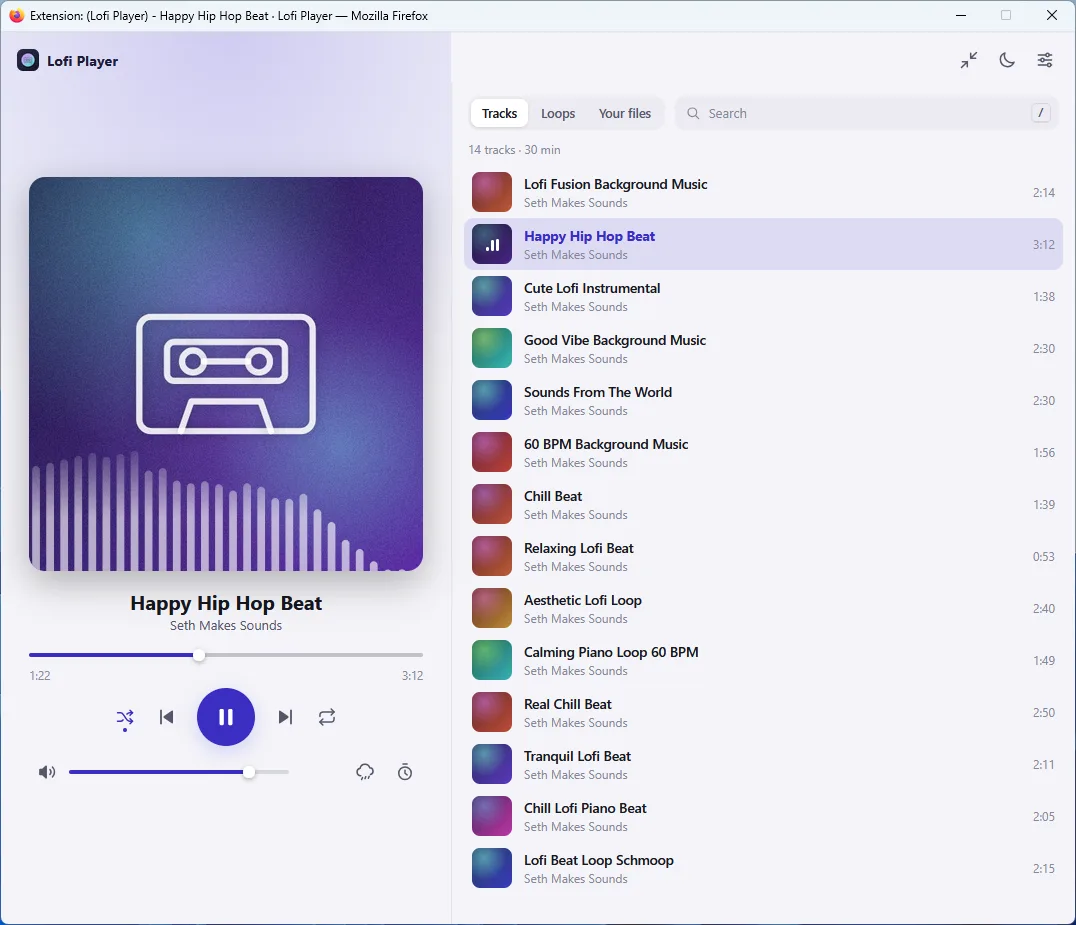Click the search magnifier icon
The height and width of the screenshot is (925, 1076).
(x=693, y=113)
